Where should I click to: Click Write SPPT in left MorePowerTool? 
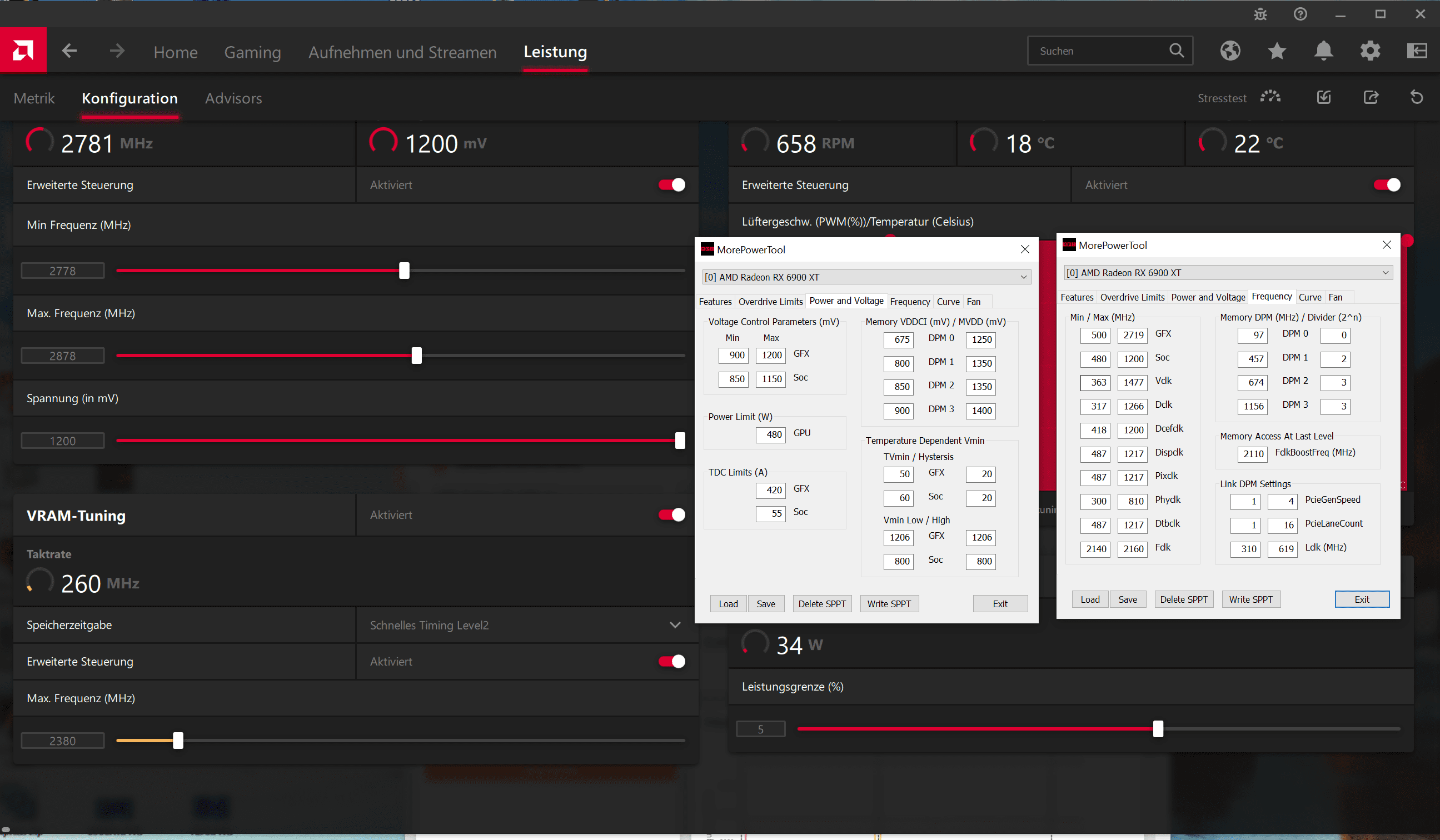(889, 604)
